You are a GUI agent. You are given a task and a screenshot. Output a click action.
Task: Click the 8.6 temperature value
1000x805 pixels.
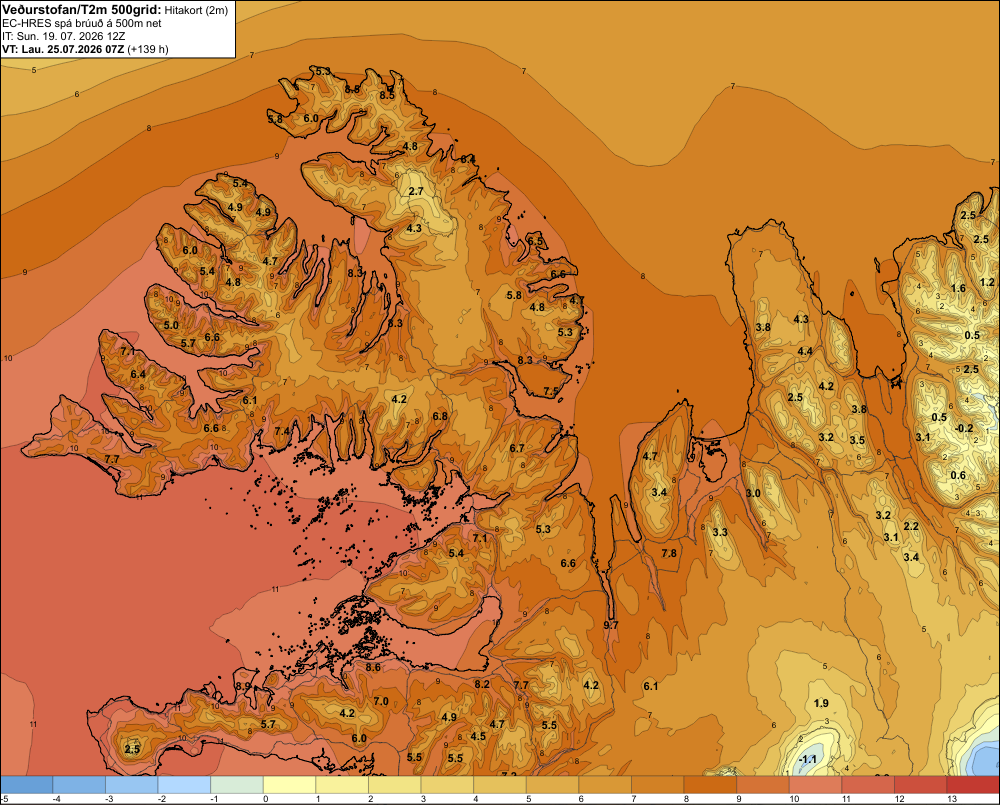coord(373,668)
